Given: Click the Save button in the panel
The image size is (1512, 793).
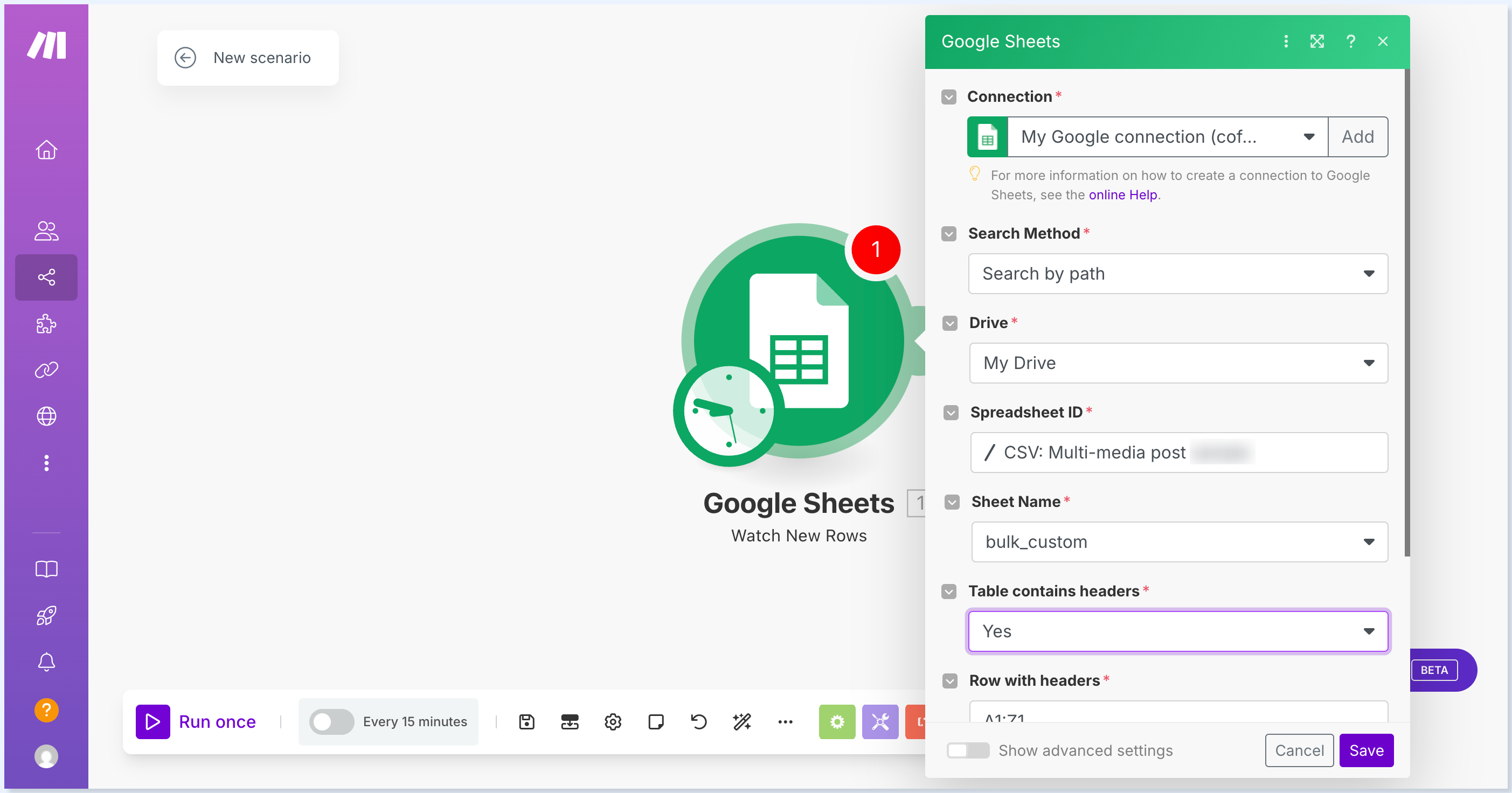Looking at the screenshot, I should [x=1366, y=750].
